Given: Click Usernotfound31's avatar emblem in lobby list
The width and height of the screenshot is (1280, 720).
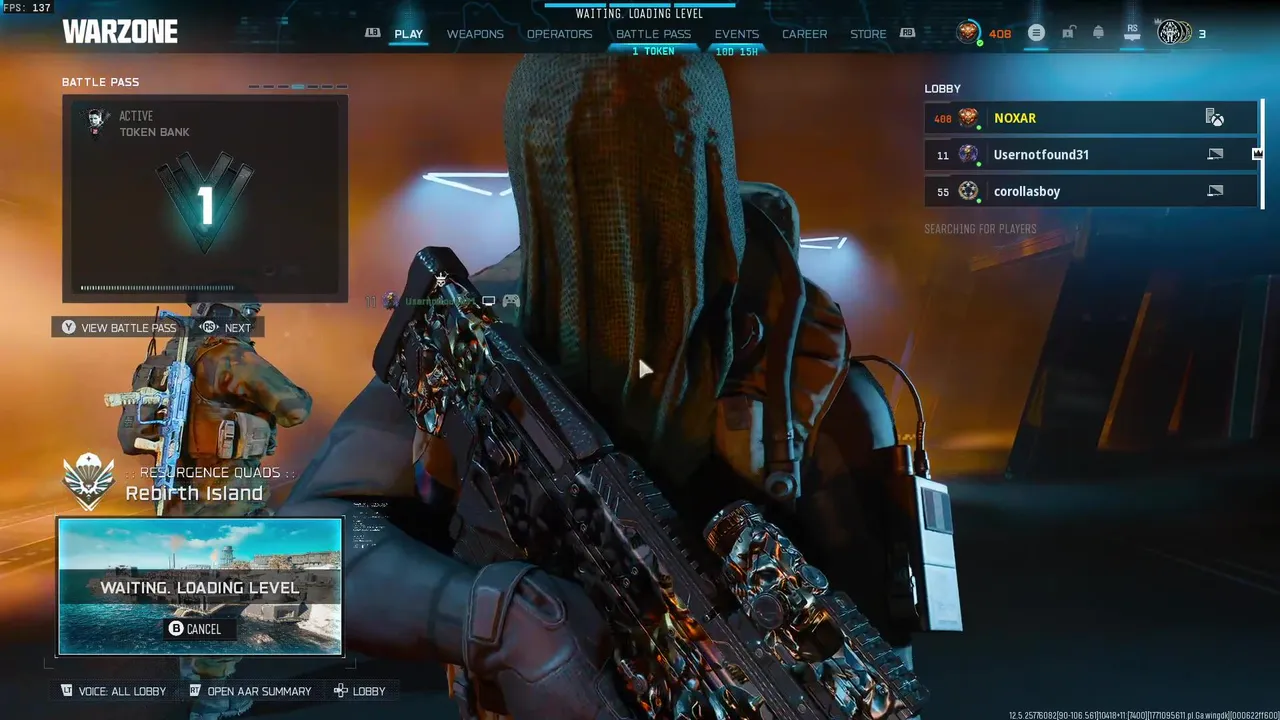Looking at the screenshot, I should click(x=968, y=154).
